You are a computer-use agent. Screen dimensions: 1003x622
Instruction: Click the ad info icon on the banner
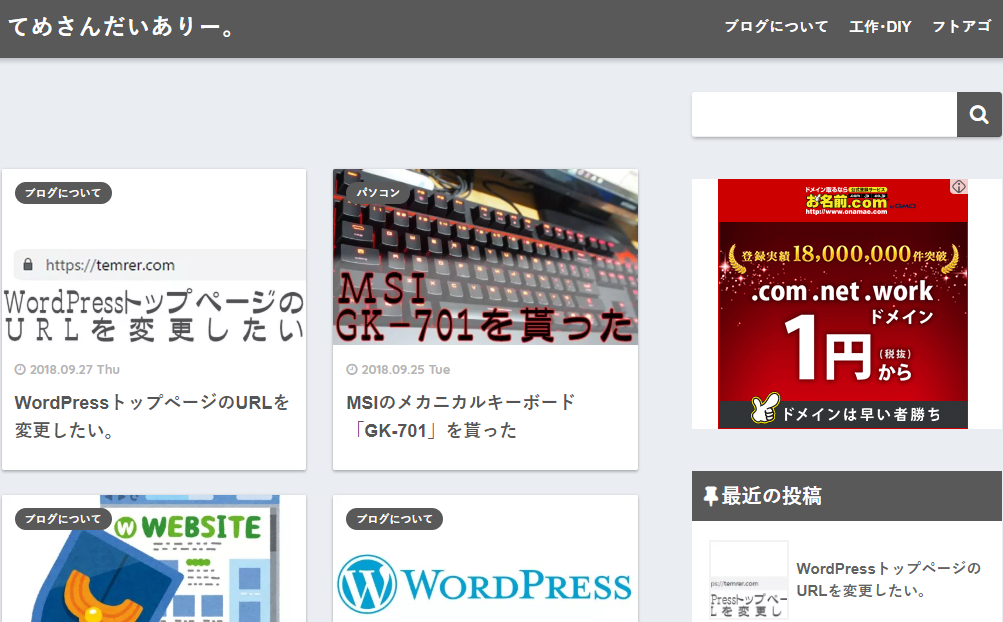[x=958, y=187]
